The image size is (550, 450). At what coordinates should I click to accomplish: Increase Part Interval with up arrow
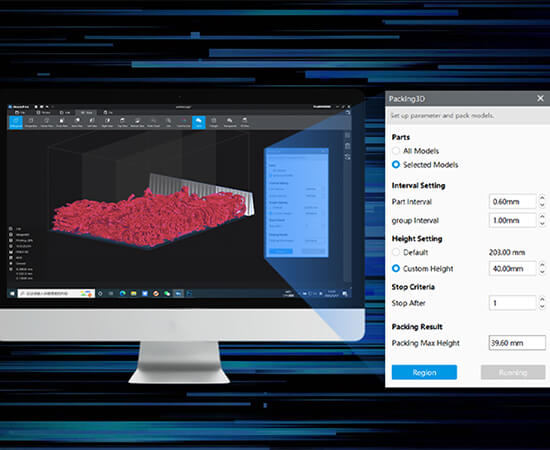[542, 198]
